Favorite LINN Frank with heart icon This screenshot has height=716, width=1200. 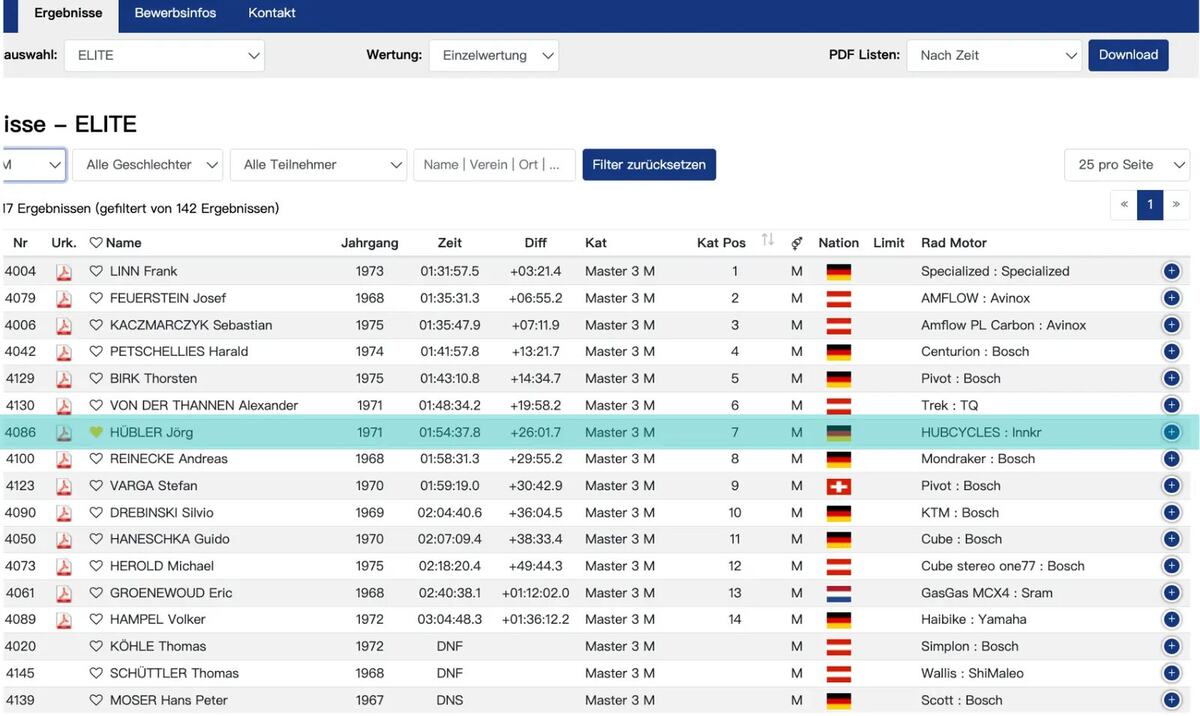point(96,271)
